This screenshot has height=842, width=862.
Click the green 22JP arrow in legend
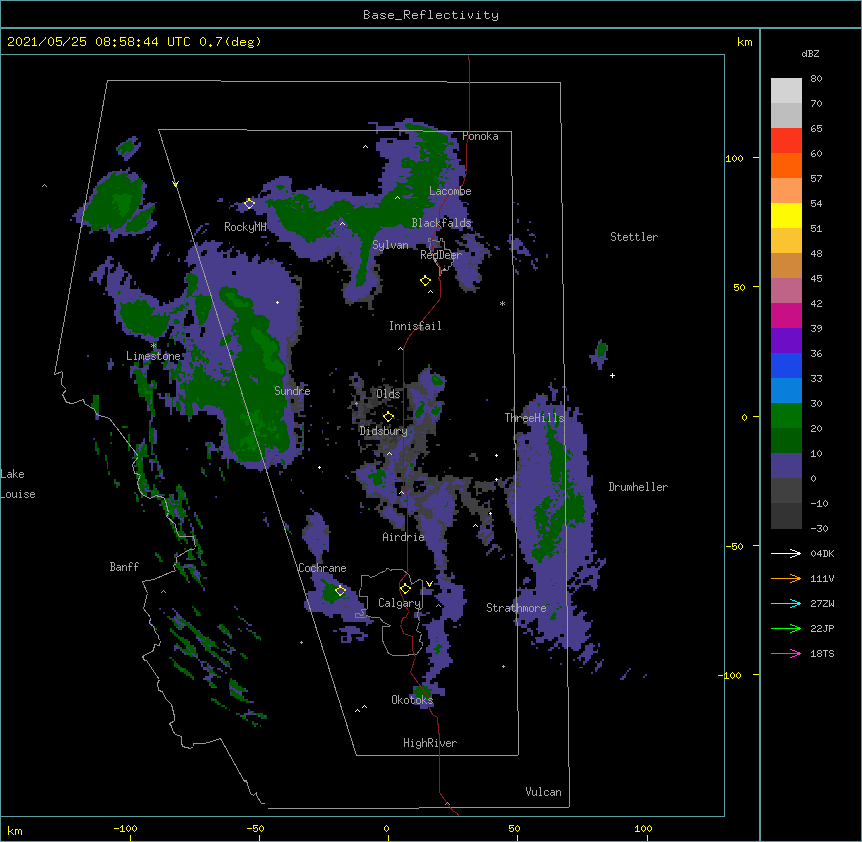786,628
